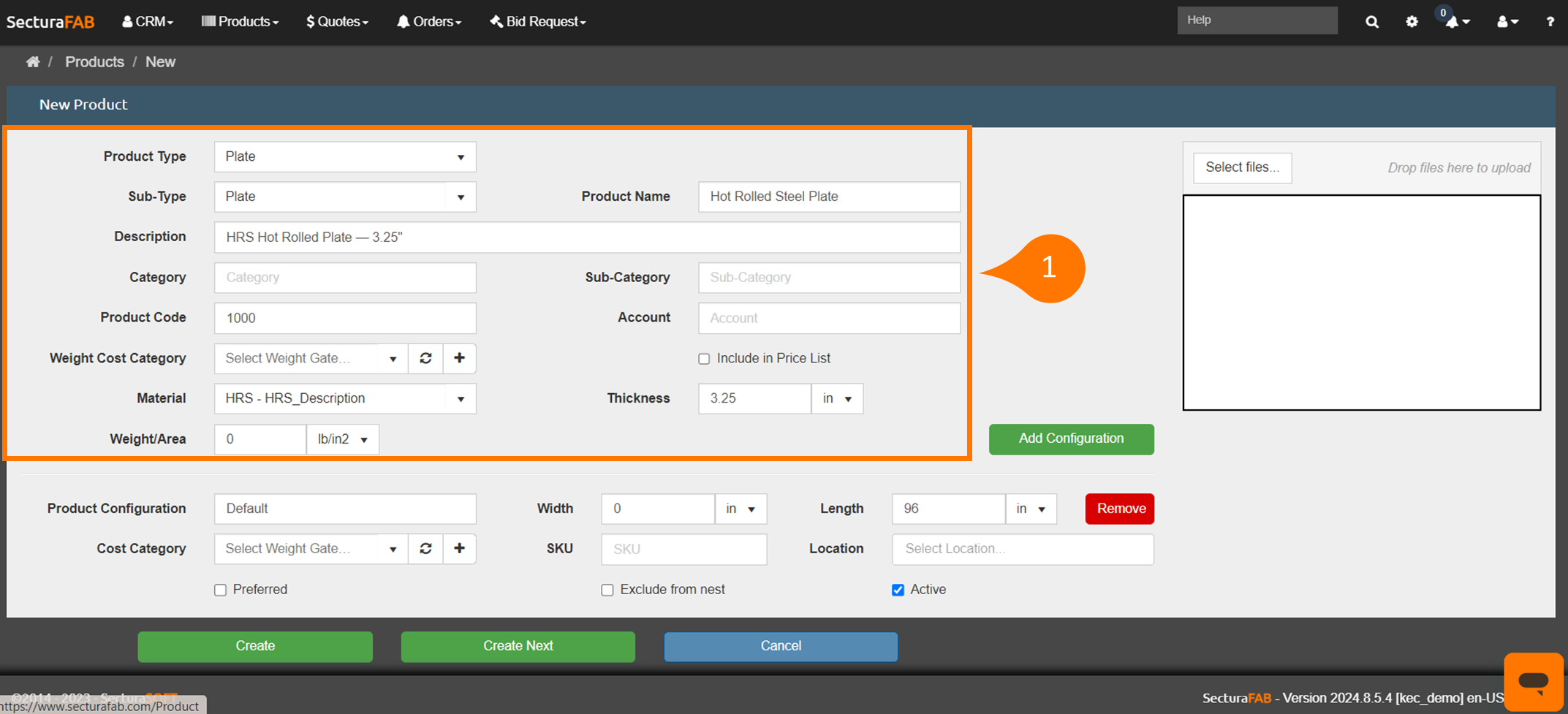Click the Product Code input field
This screenshot has width=1568, height=714.
345,319
